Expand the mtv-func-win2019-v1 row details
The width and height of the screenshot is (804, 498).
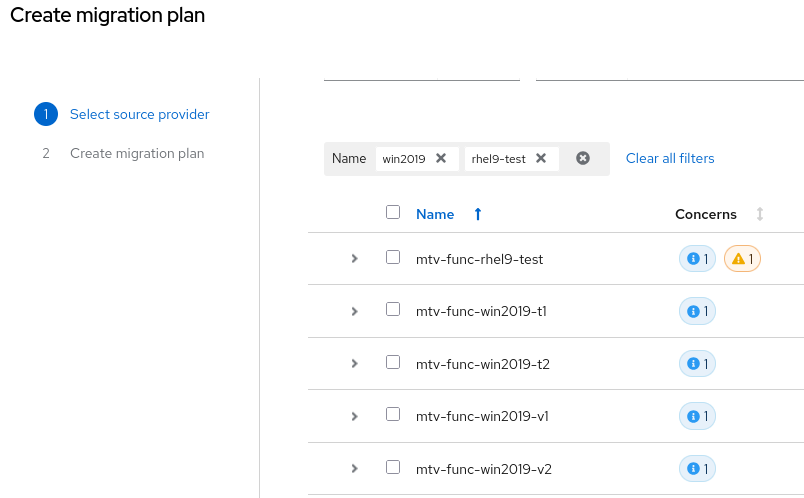(x=354, y=416)
